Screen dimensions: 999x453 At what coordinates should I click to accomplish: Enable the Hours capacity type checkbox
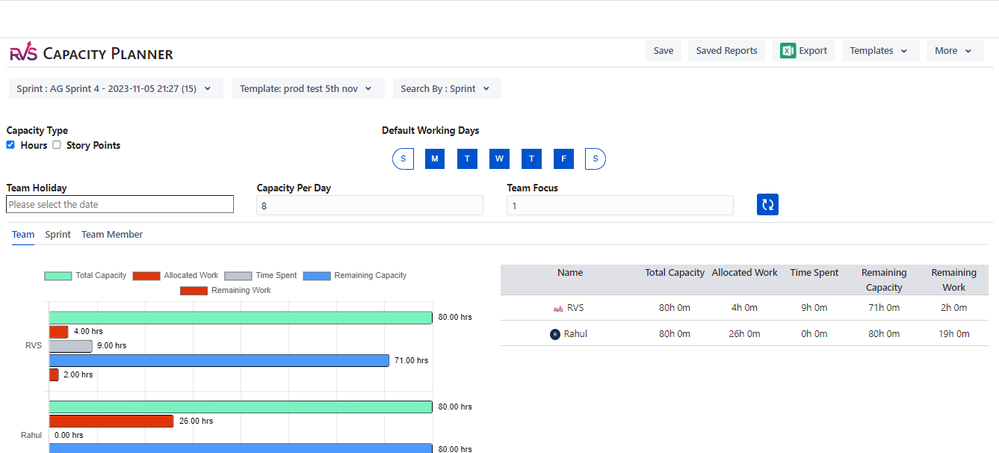point(11,145)
